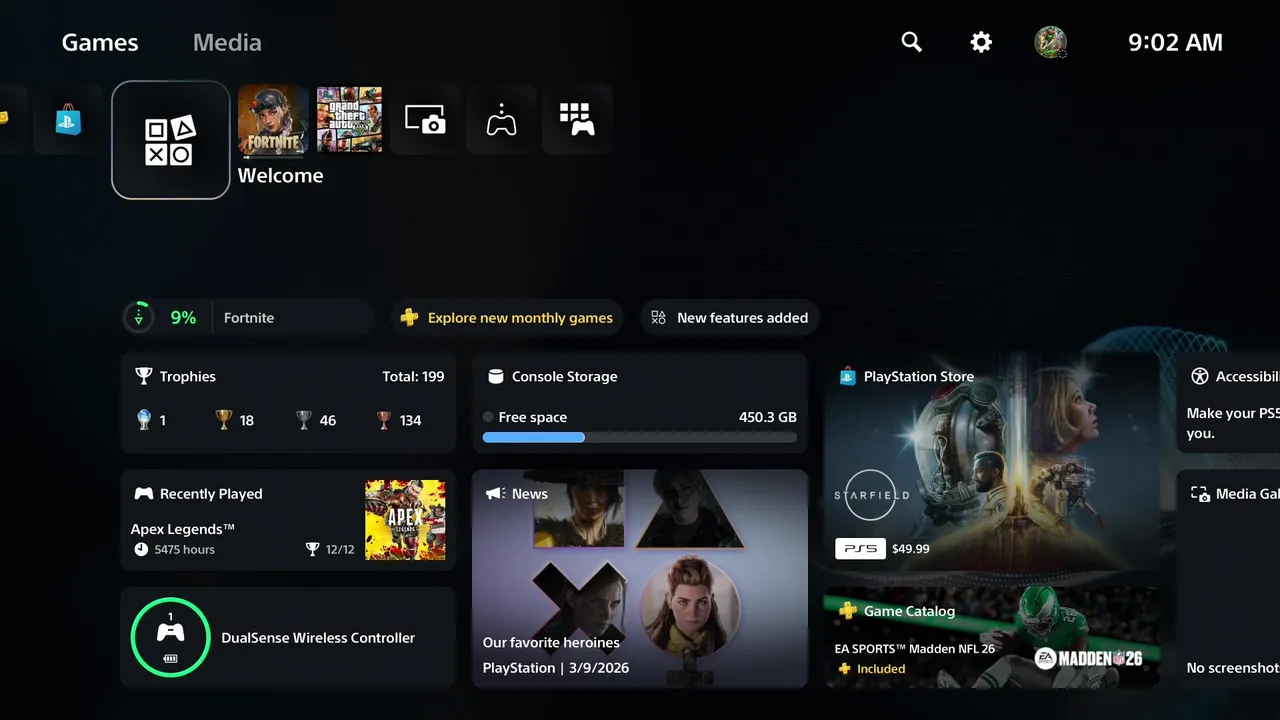Click the News megaphone icon
1280x720 pixels.
pyautogui.click(x=495, y=494)
